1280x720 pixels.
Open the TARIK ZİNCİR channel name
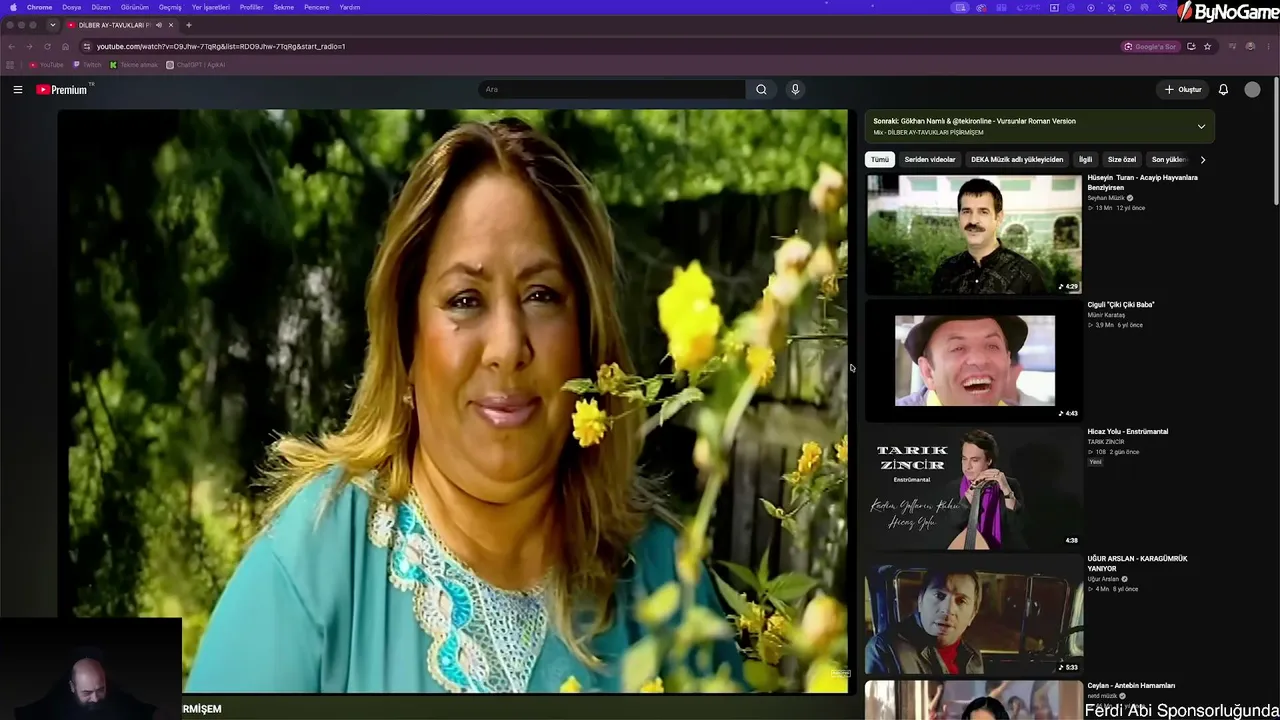tap(1106, 442)
